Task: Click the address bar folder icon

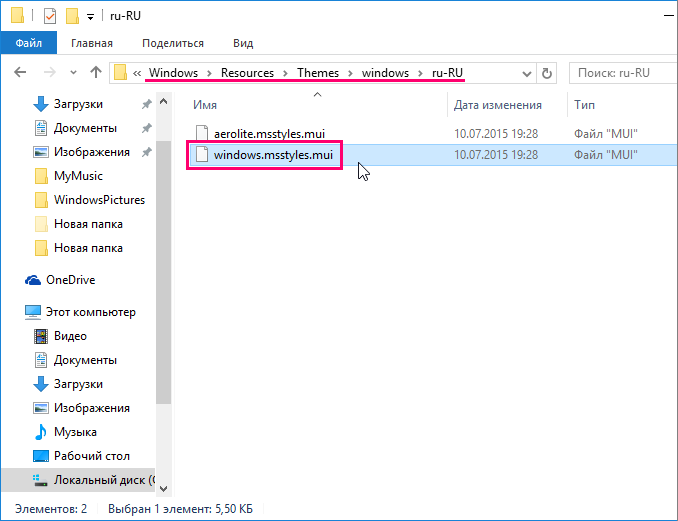Action: pyautogui.click(x=120, y=73)
